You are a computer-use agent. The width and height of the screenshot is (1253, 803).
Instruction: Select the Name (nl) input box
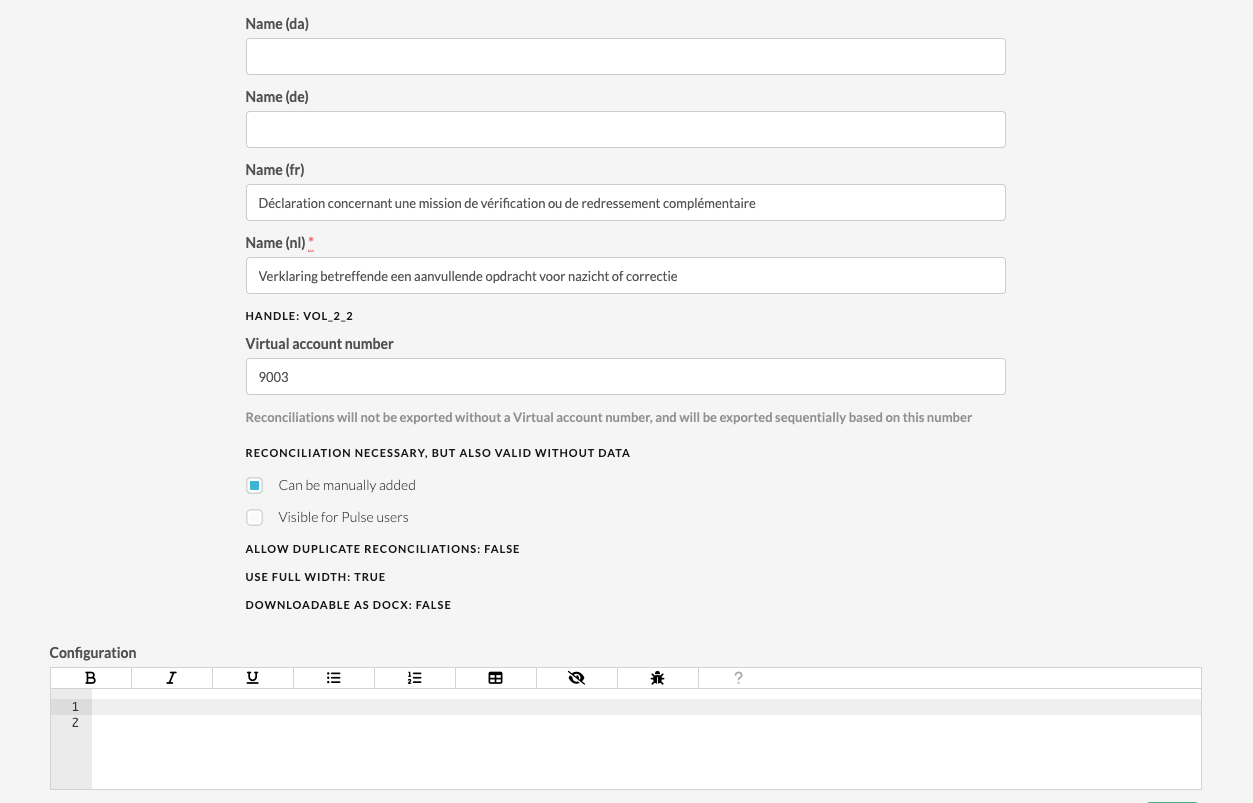tap(625, 276)
